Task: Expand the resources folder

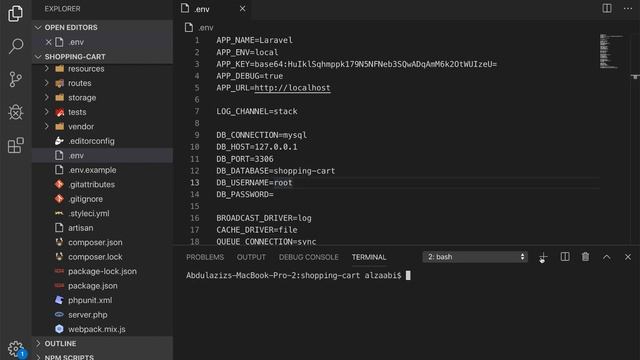Action: tap(102, 69)
